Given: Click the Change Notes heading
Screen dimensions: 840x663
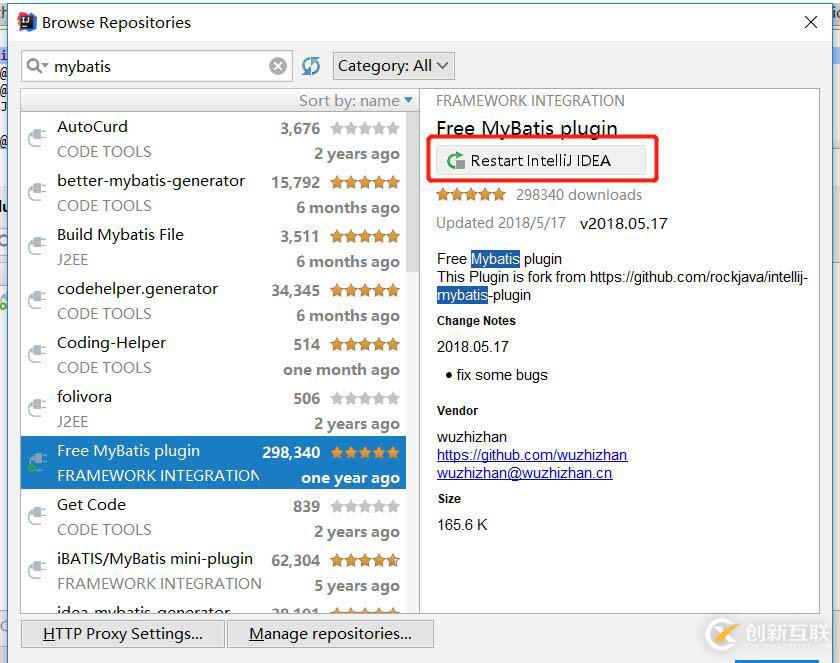Looking at the screenshot, I should 476,321.
